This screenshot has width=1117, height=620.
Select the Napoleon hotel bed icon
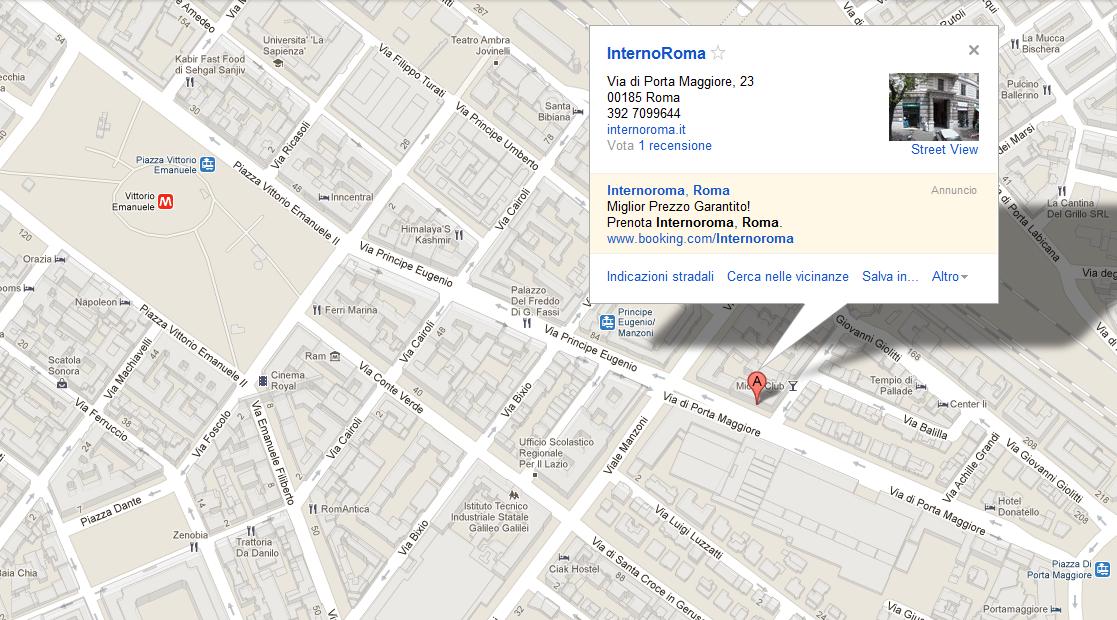tap(125, 302)
